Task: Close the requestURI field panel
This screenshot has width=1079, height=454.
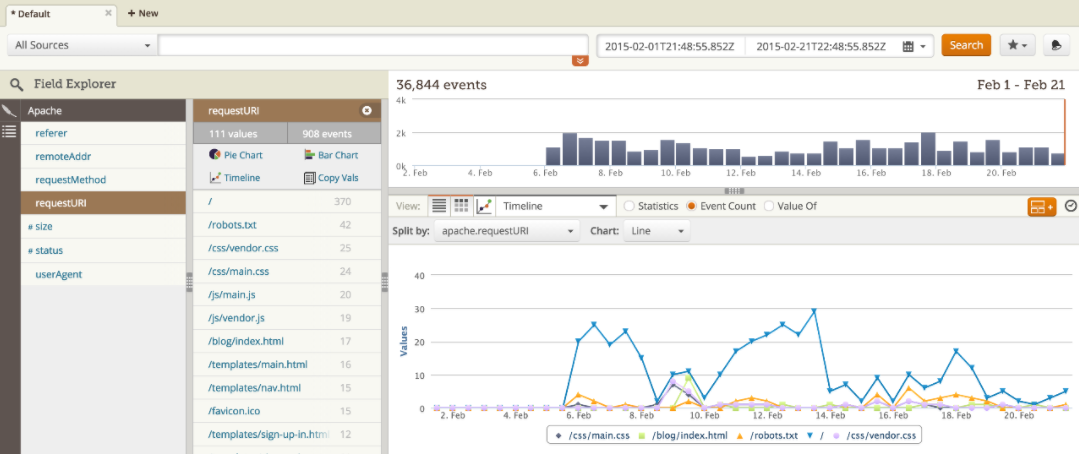Action: coord(367,110)
